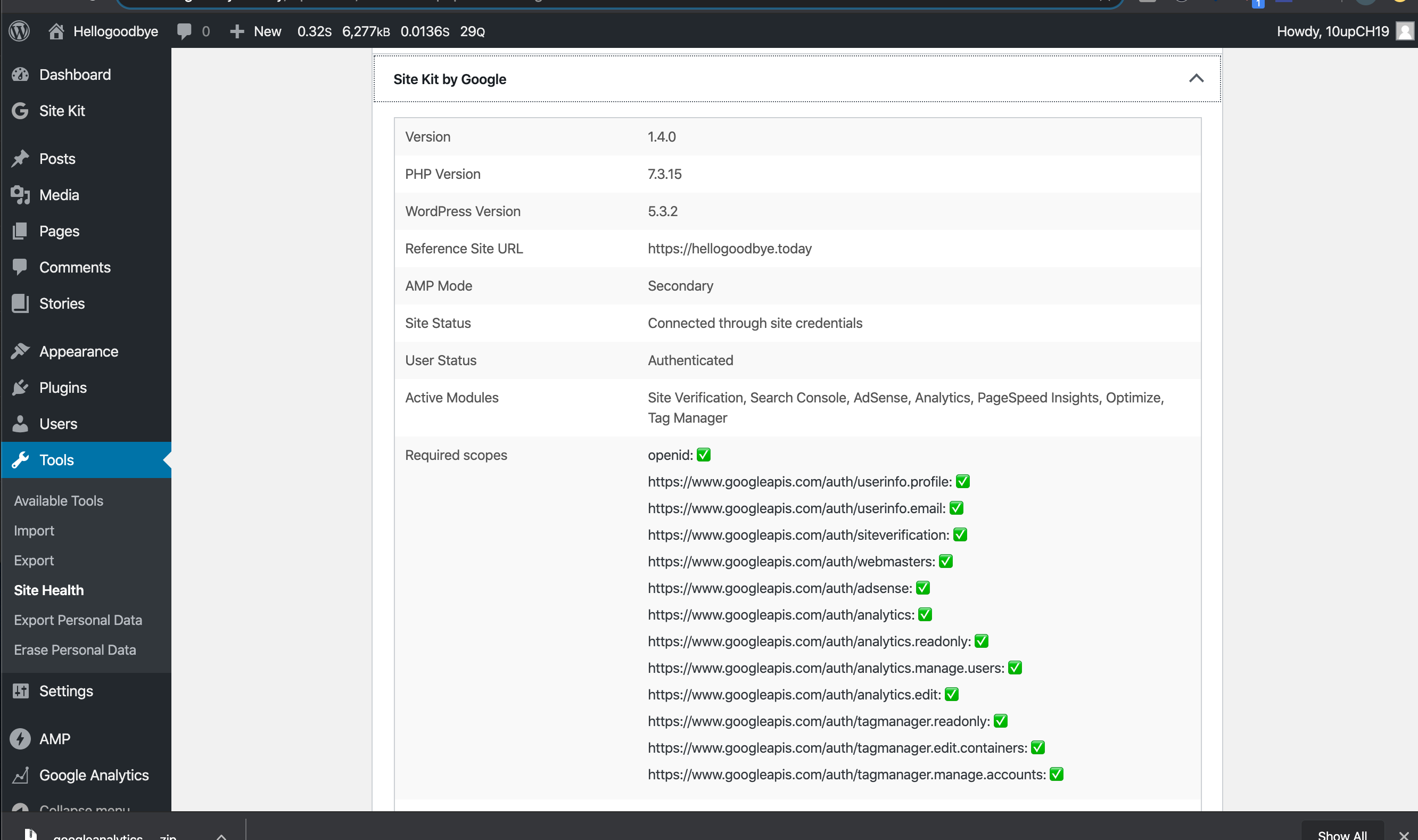This screenshot has width=1418, height=840.
Task: Open the Pages menu
Action: (60, 231)
